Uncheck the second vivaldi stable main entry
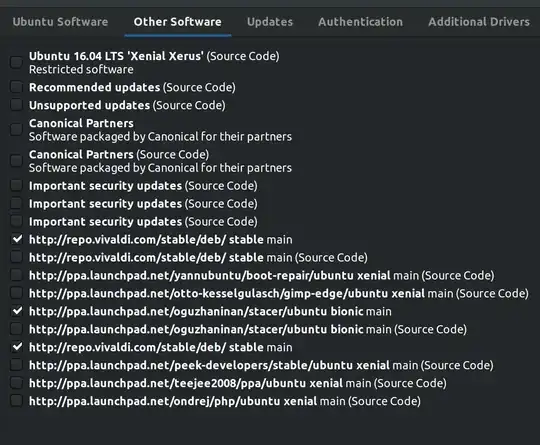Image resolution: width=540 pixels, height=445 pixels. [16, 347]
